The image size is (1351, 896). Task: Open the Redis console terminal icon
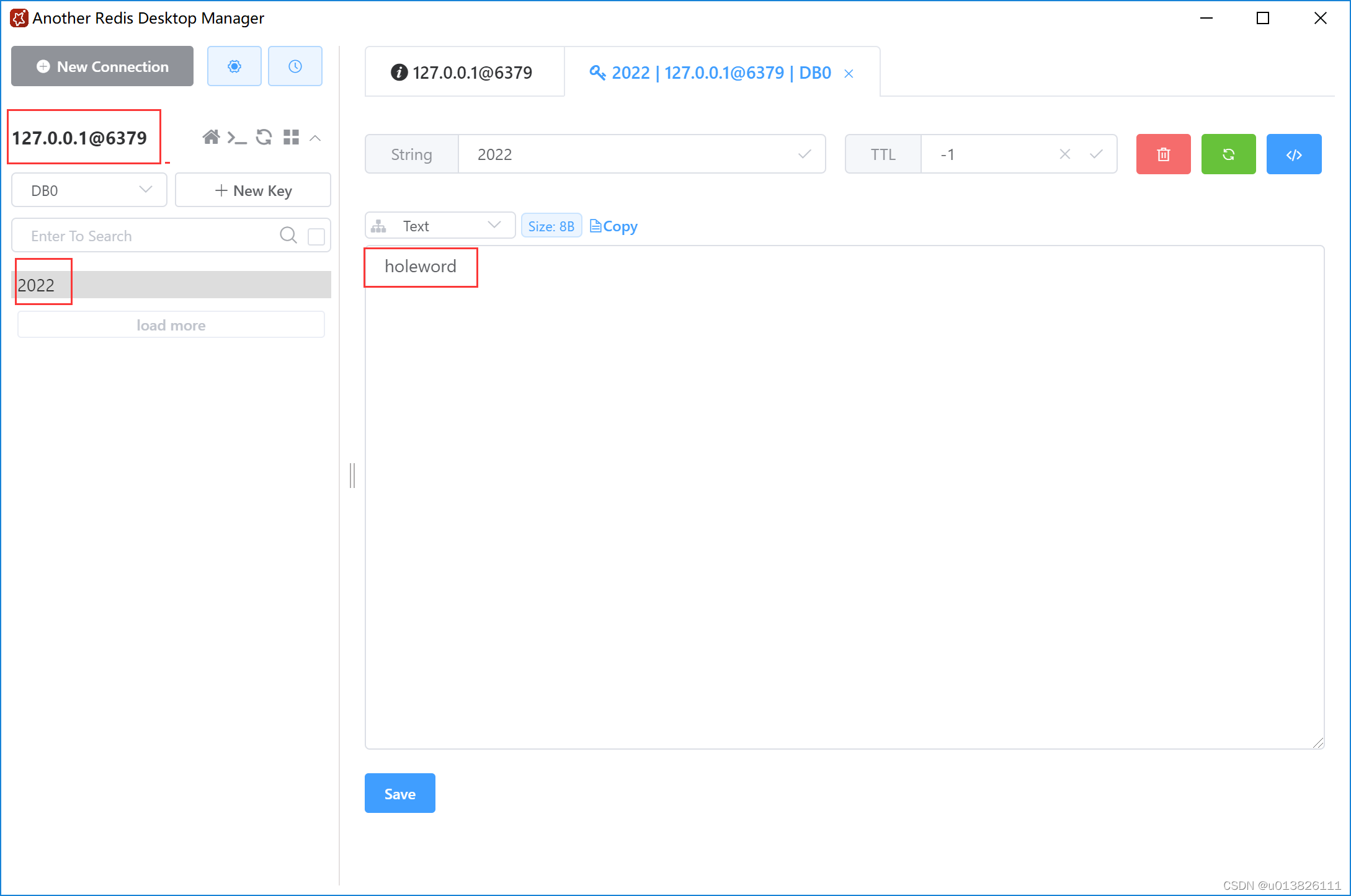point(236,138)
